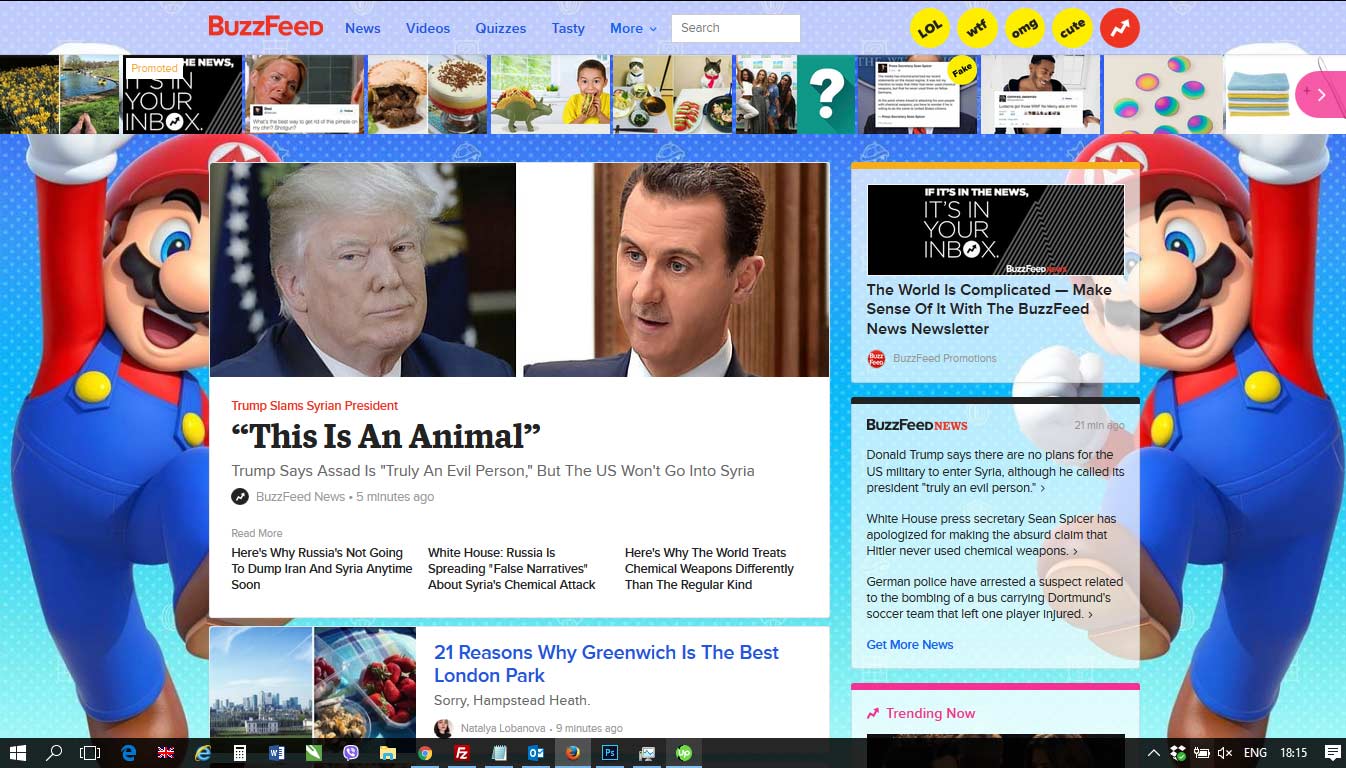This screenshot has height=768, width=1346.
Task: Click Natalya Lobanova's author avatar
Action: tap(443, 728)
